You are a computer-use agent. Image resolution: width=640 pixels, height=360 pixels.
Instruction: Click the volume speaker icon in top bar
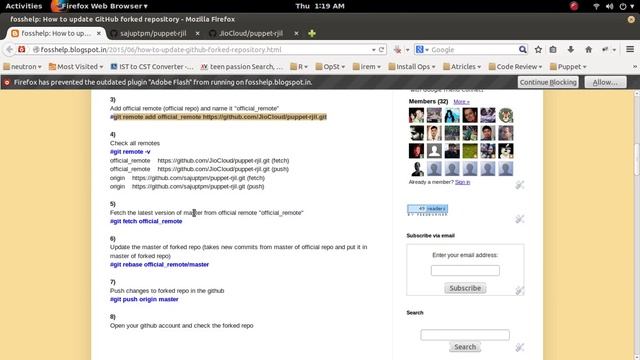click(609, 6)
